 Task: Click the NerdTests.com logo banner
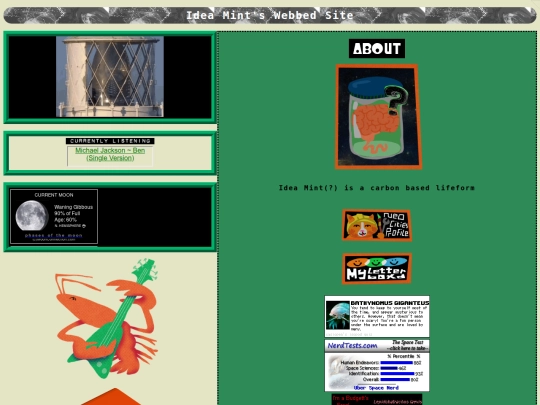click(x=352, y=345)
